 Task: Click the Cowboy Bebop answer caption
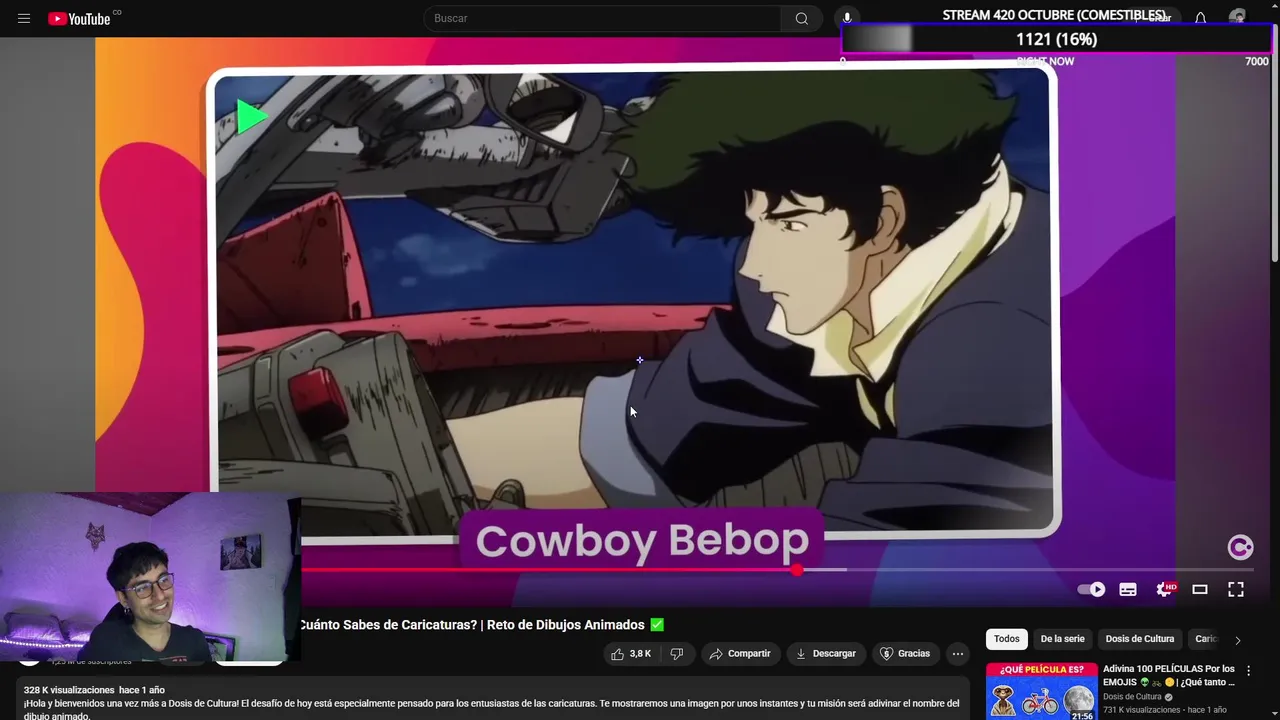point(642,540)
